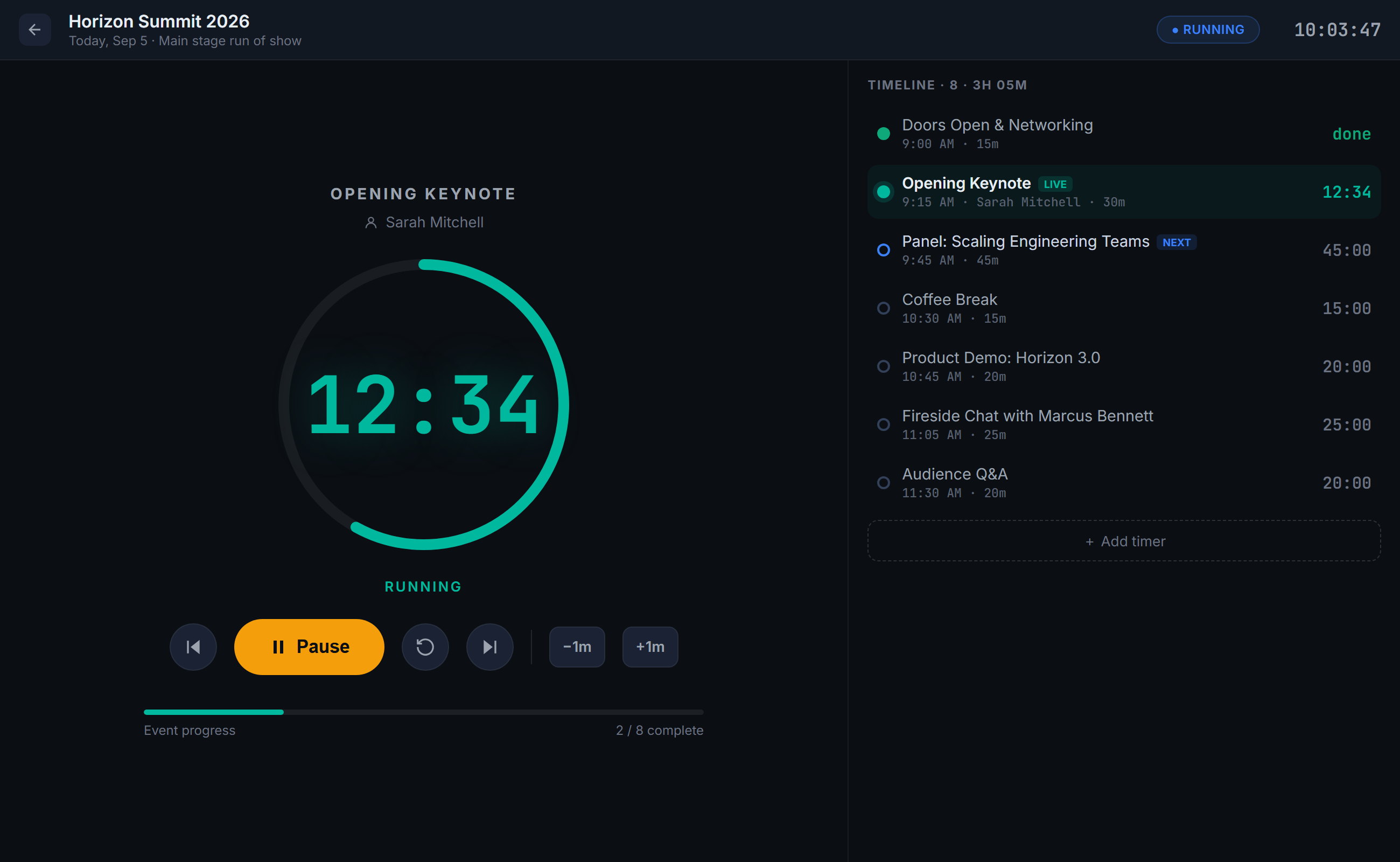Click blue circle marker for Panel

coord(883,251)
